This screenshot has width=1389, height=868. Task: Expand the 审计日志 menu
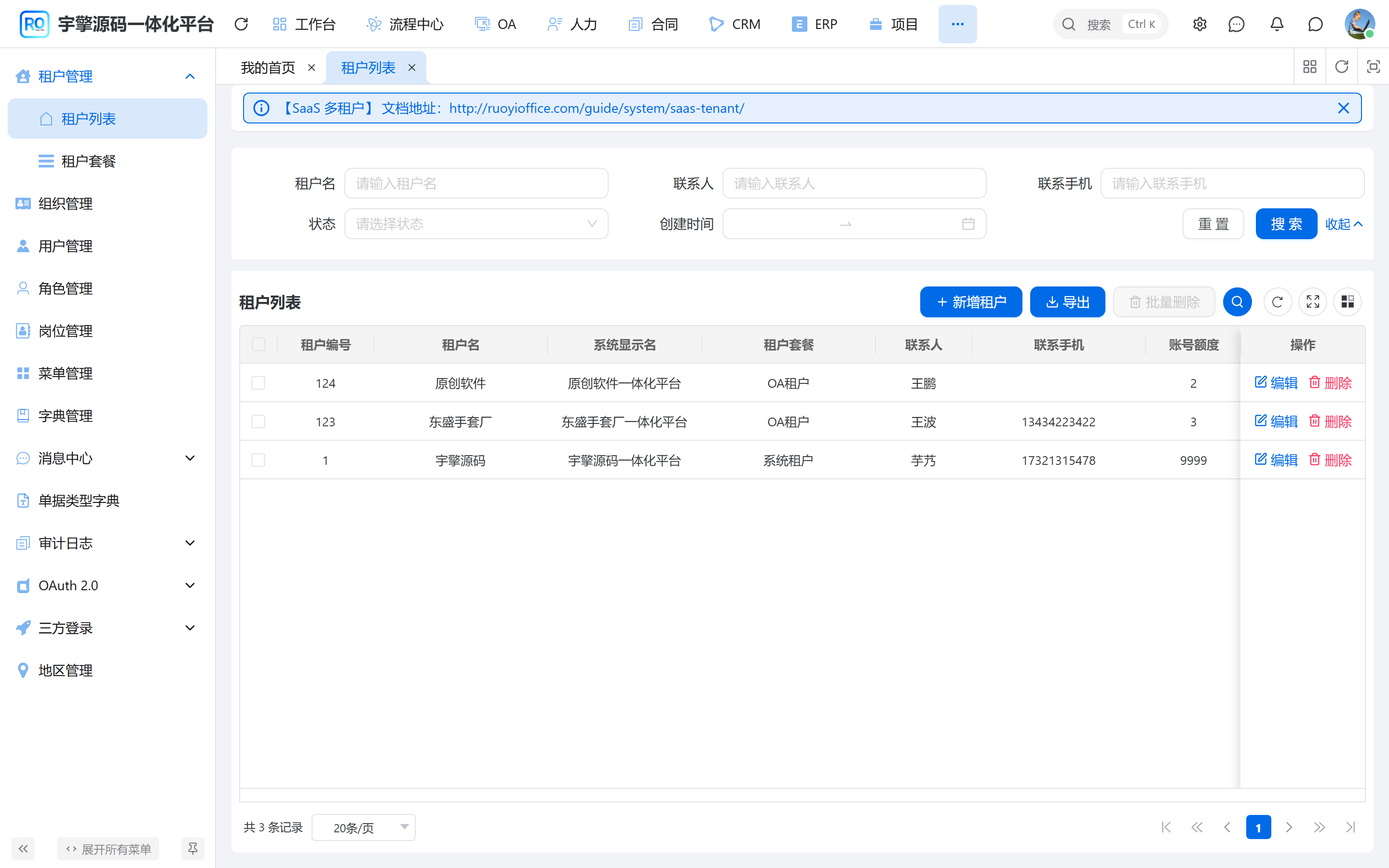pyautogui.click(x=190, y=543)
